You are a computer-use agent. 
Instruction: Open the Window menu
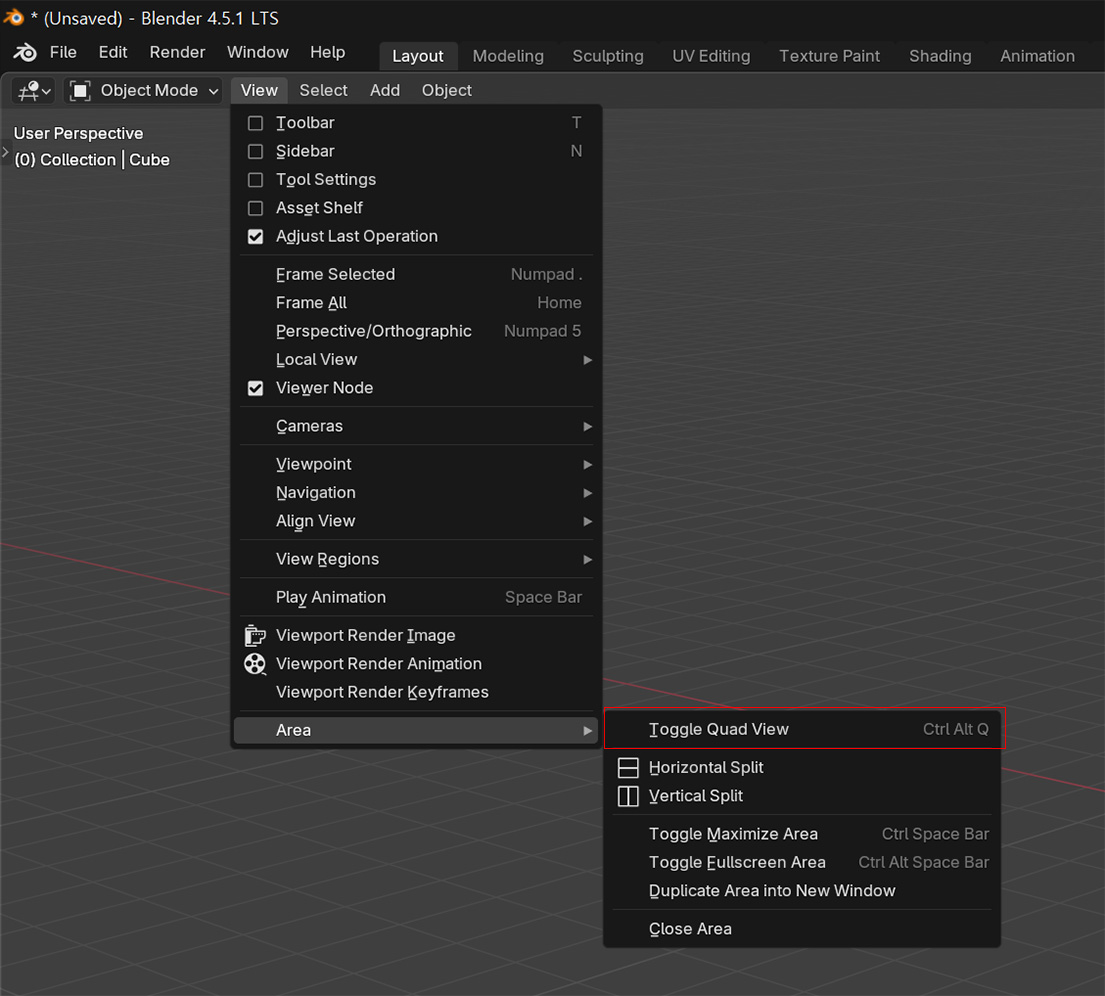point(257,52)
